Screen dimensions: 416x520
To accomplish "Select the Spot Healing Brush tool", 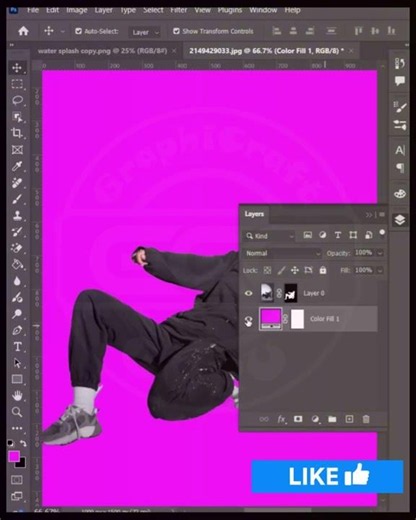I will (x=17, y=183).
